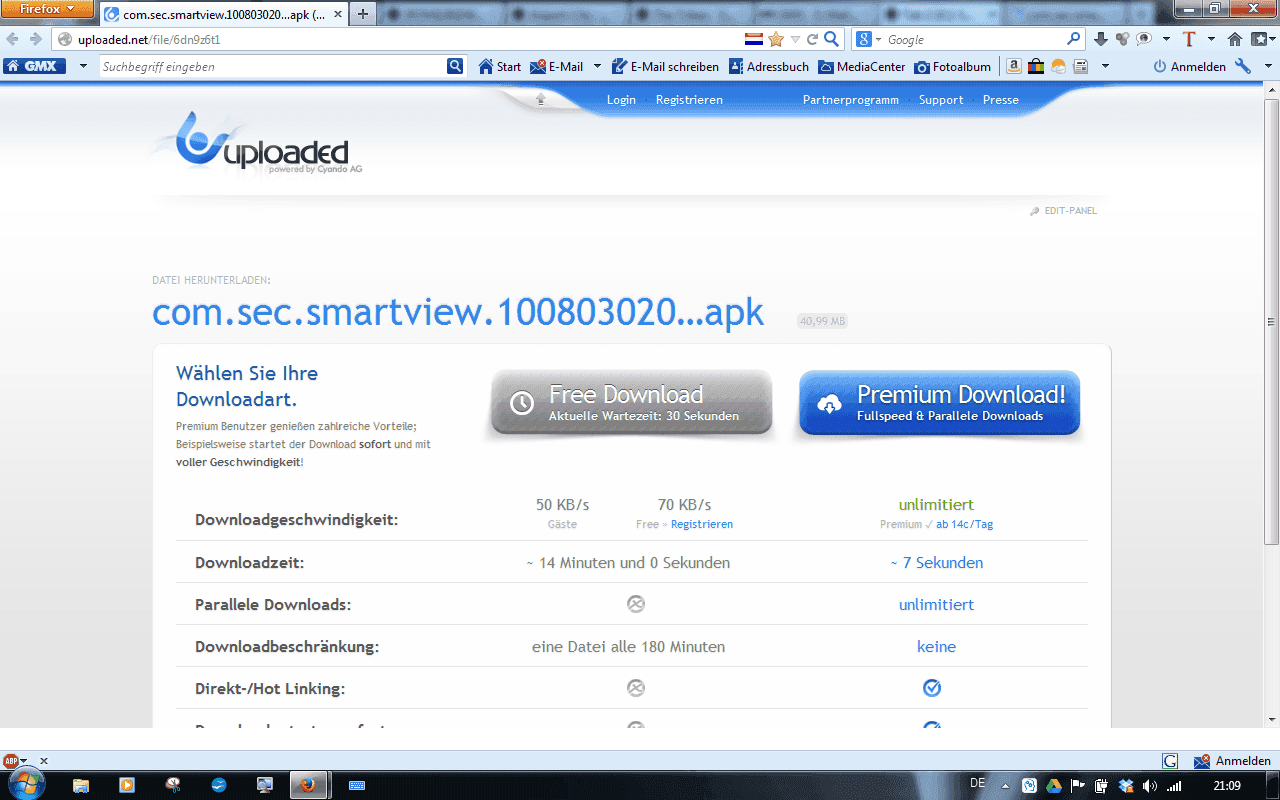This screenshot has width=1280, height=800.
Task: Expand the E-Mail dropdown arrow in GMX toolbar
Action: click(x=597, y=66)
